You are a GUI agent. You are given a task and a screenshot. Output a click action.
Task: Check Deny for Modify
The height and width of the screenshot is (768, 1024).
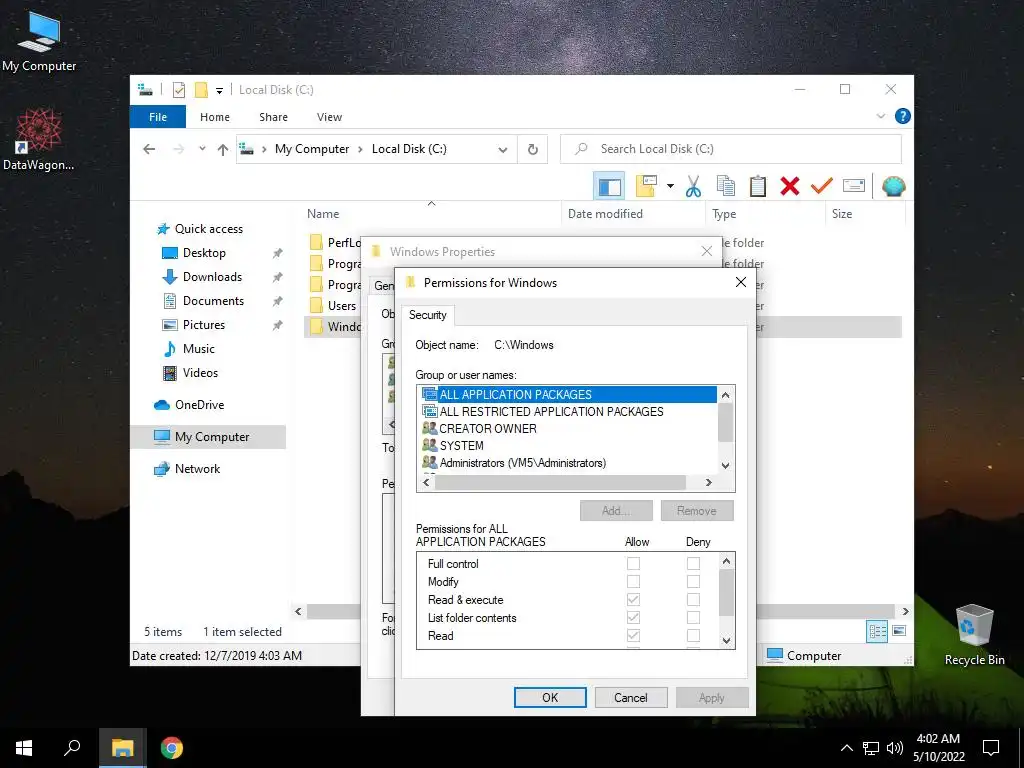[x=693, y=581]
